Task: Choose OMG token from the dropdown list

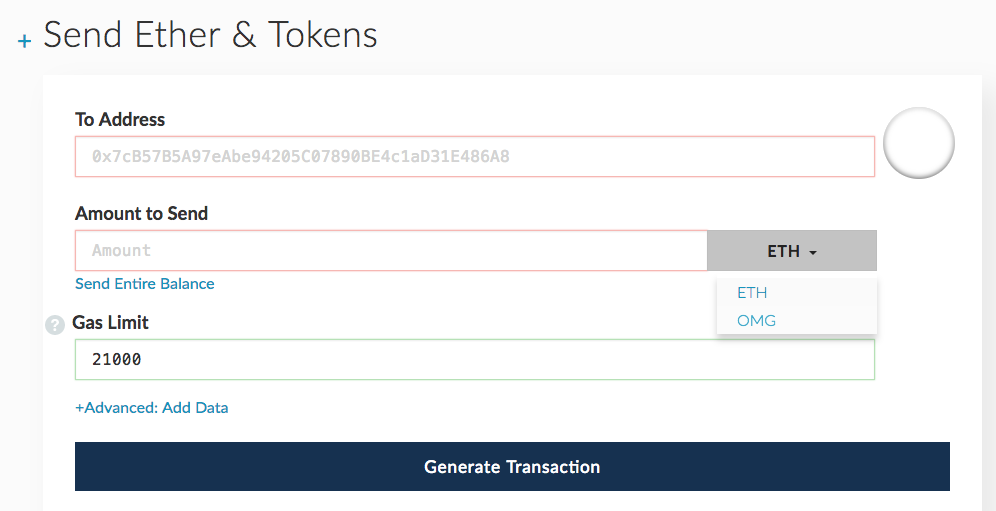Action: [756, 321]
